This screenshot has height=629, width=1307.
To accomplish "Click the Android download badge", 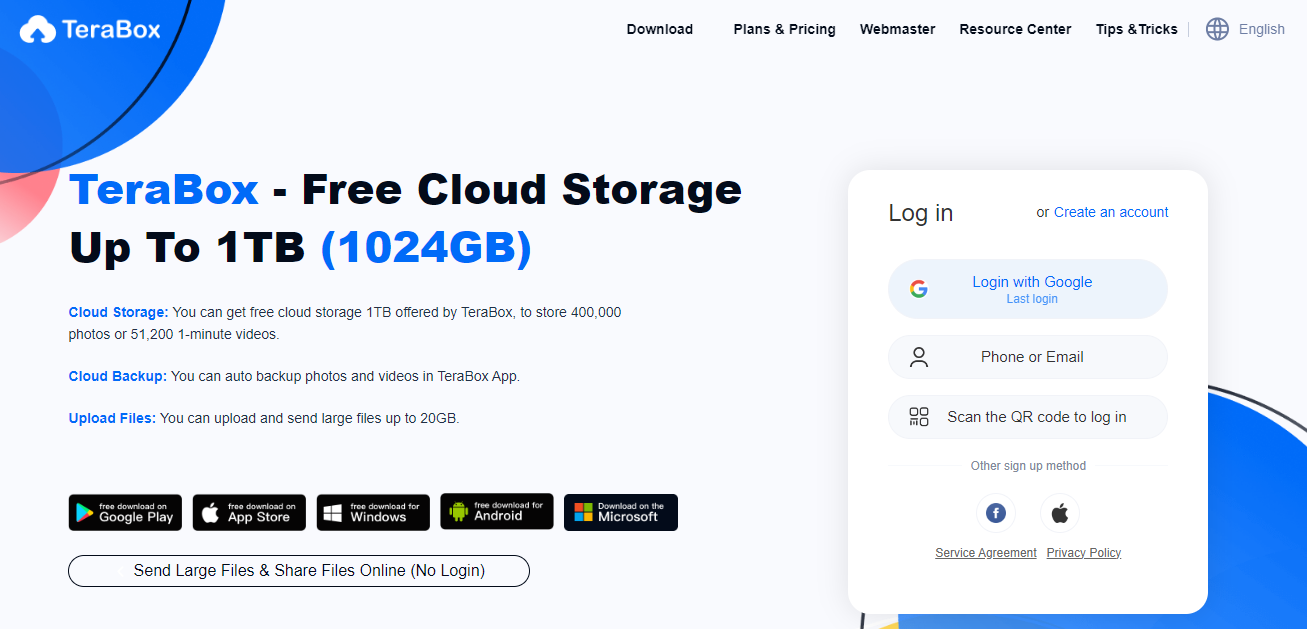I will pyautogui.click(x=497, y=512).
